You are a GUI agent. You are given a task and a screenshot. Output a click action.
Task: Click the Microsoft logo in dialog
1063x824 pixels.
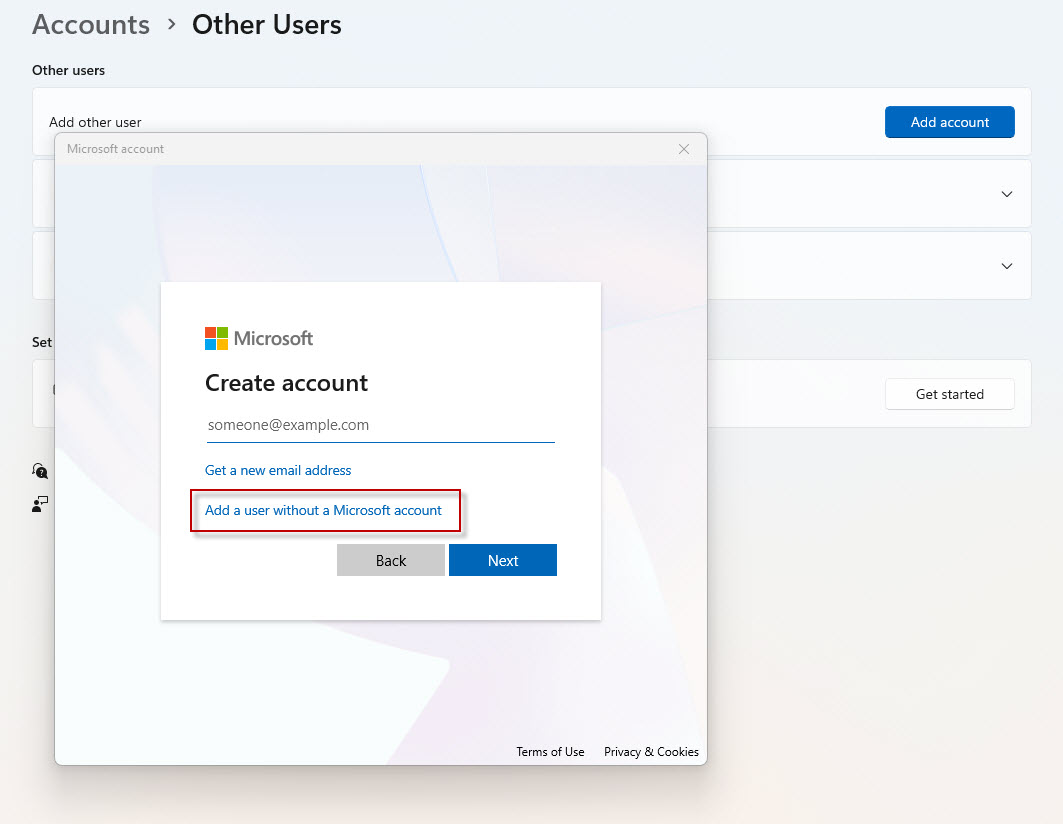(x=259, y=338)
